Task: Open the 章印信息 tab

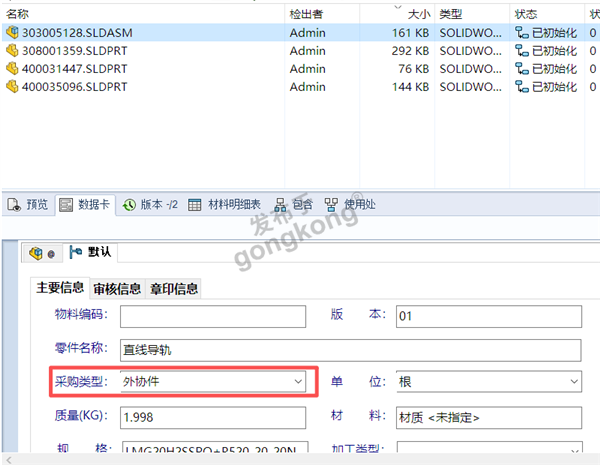Action: click(174, 289)
